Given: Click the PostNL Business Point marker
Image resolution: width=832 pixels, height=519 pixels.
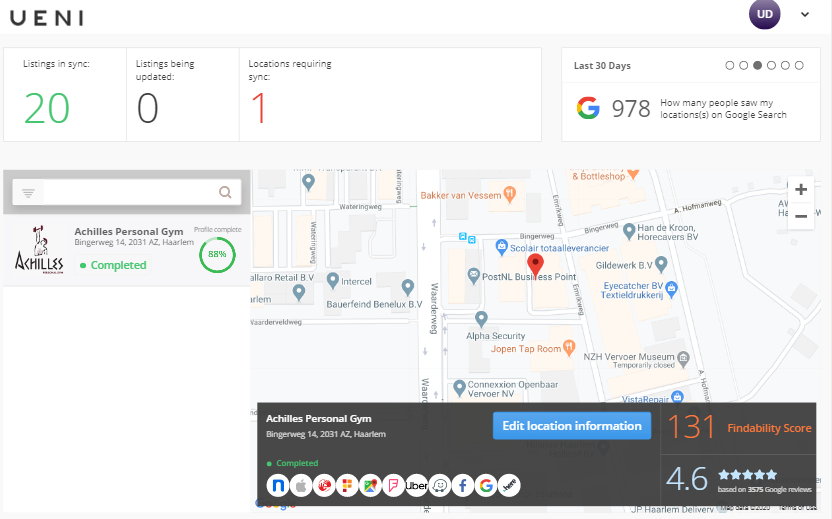Looking at the screenshot, I should pos(473,275).
